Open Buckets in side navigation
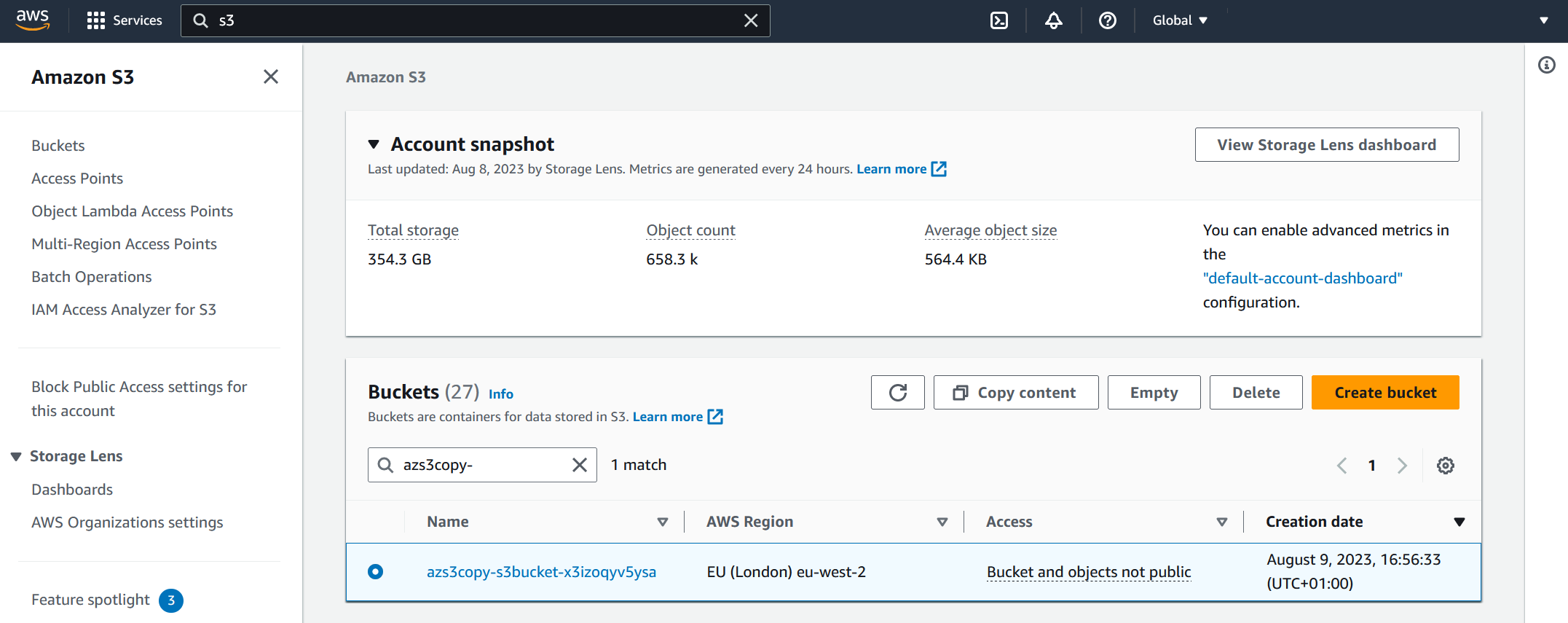The height and width of the screenshot is (623, 1568). point(58,146)
